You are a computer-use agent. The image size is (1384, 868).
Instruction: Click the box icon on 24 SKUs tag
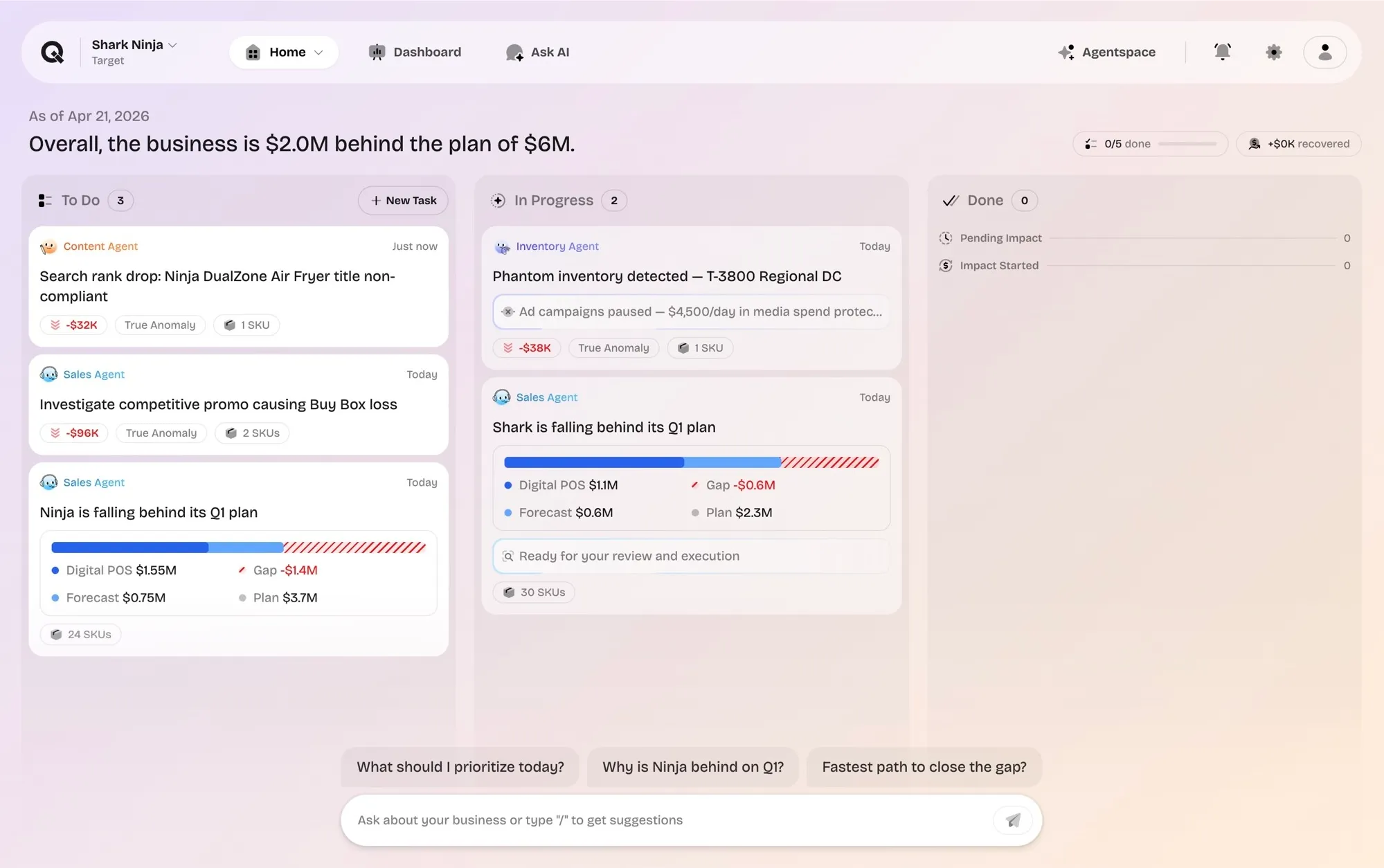[56, 635]
